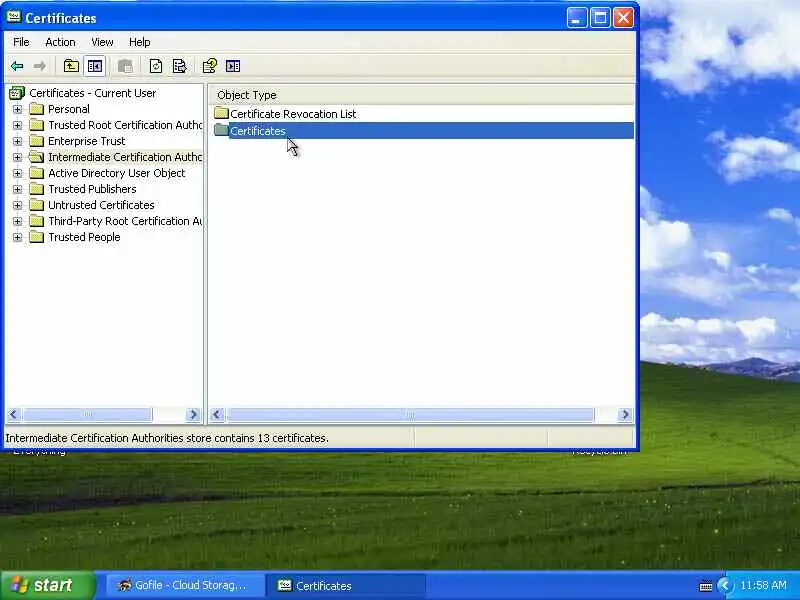The height and width of the screenshot is (600, 800).
Task: Click the Back arrow toolbar icon
Action: [x=17, y=66]
